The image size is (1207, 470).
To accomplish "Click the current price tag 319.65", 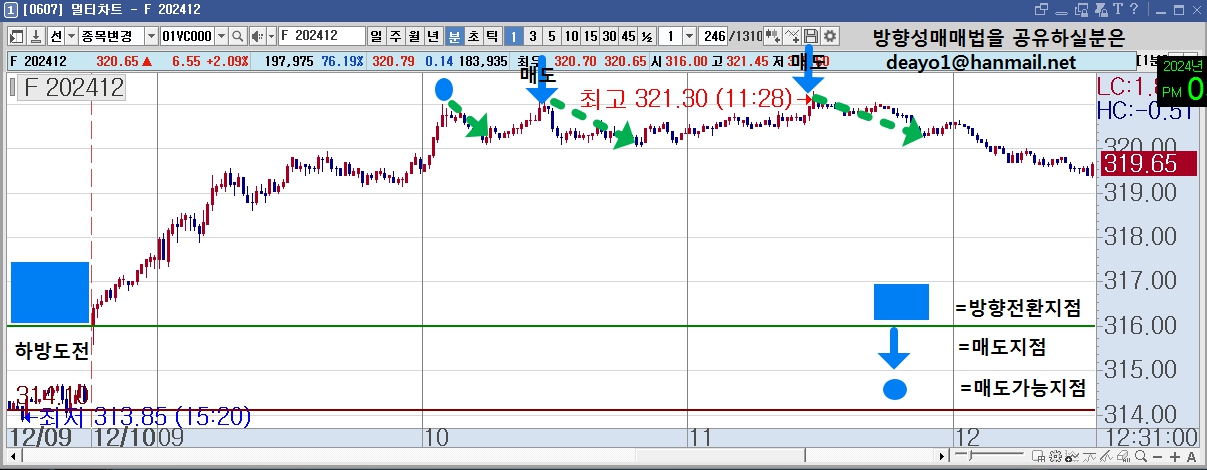I will [x=1148, y=164].
